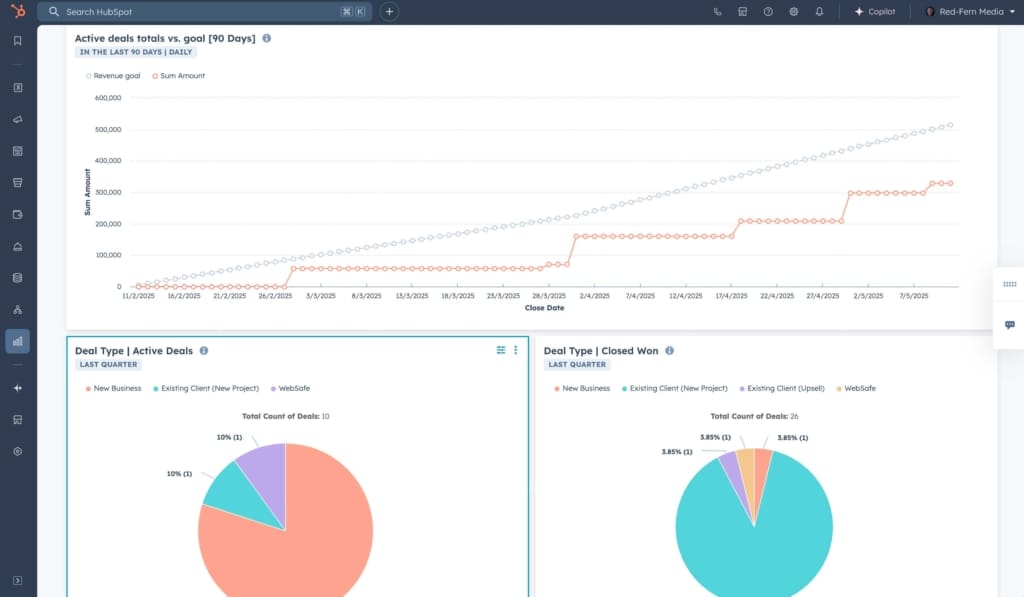Click Deal Type | Active Deals title
1024x597 pixels.
(x=134, y=351)
